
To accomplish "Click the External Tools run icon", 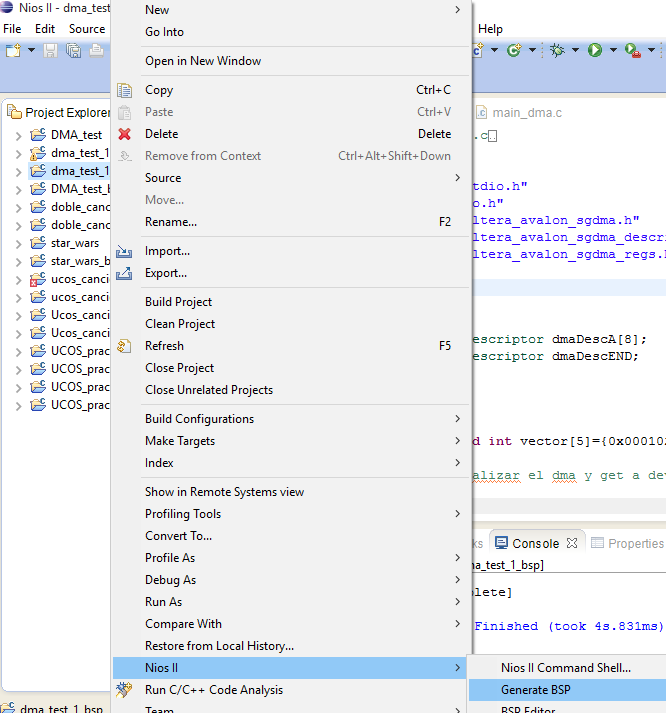I will pyautogui.click(x=632, y=50).
